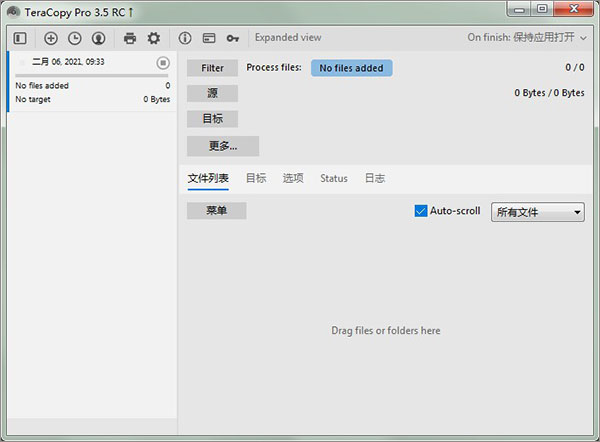Switch to the Status tab
This screenshot has height=442, width=600.
point(334,179)
